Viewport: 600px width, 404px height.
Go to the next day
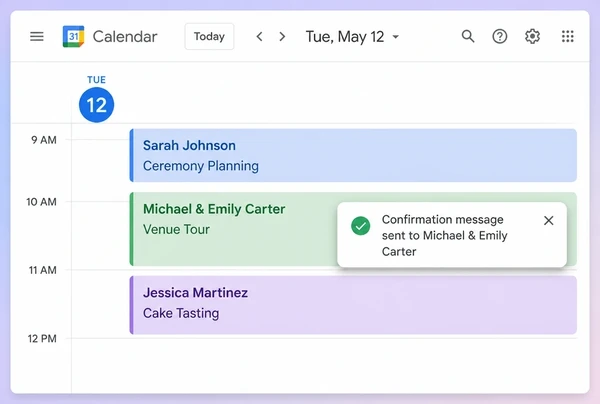coord(282,36)
